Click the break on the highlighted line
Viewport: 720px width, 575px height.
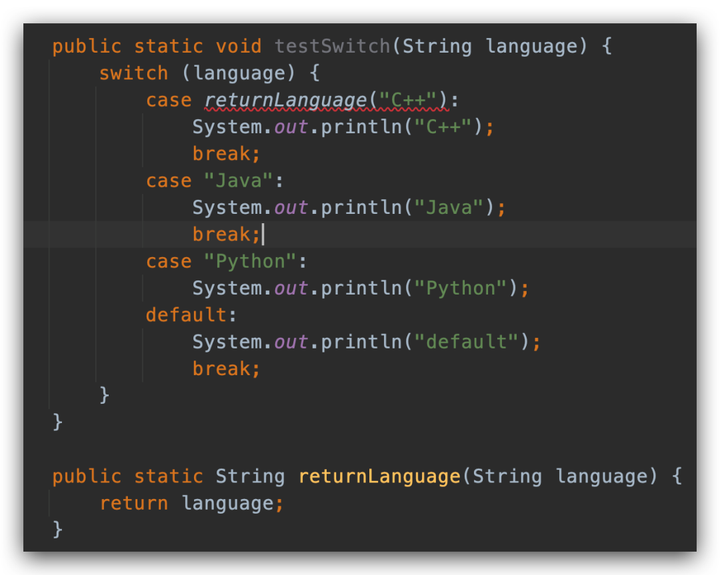(226, 235)
